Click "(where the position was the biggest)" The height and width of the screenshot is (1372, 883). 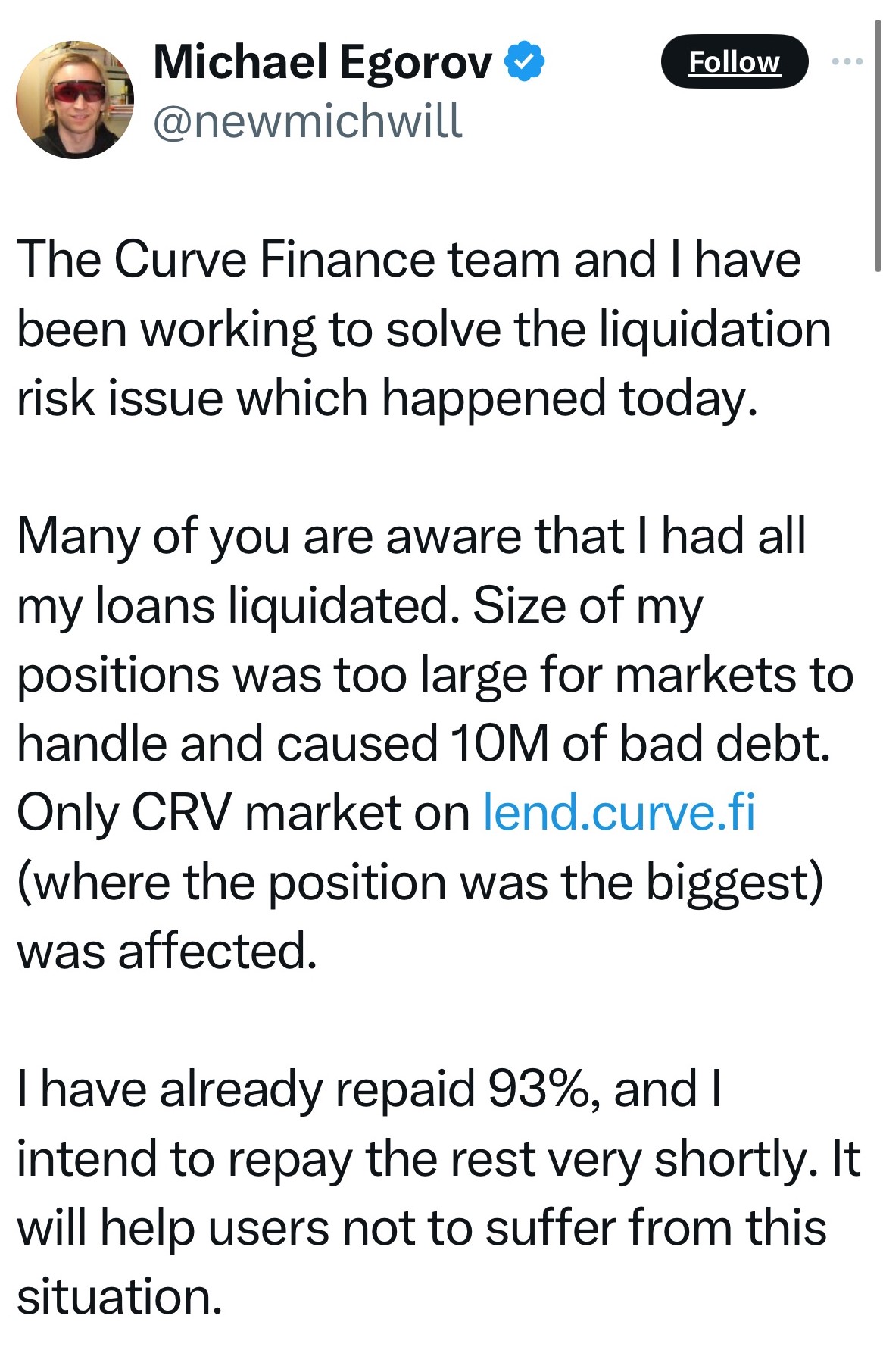point(420,882)
